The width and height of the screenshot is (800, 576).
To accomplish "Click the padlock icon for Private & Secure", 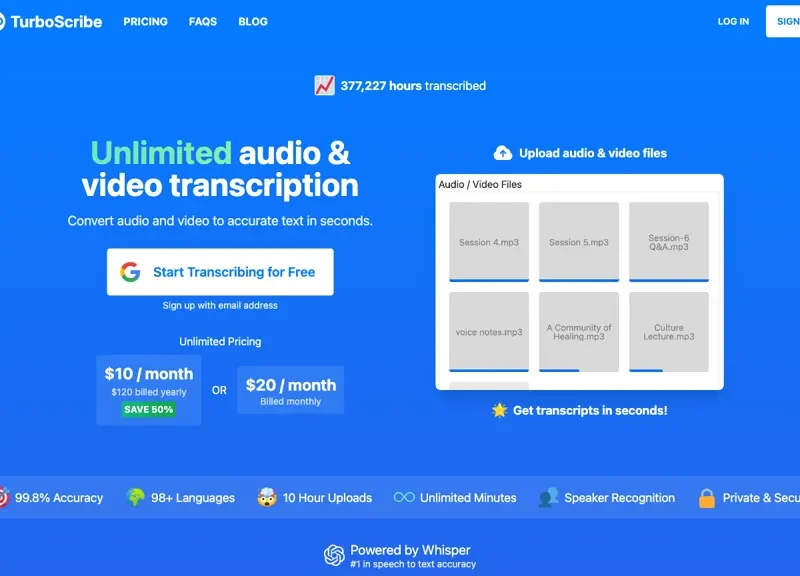I will pyautogui.click(x=707, y=497).
